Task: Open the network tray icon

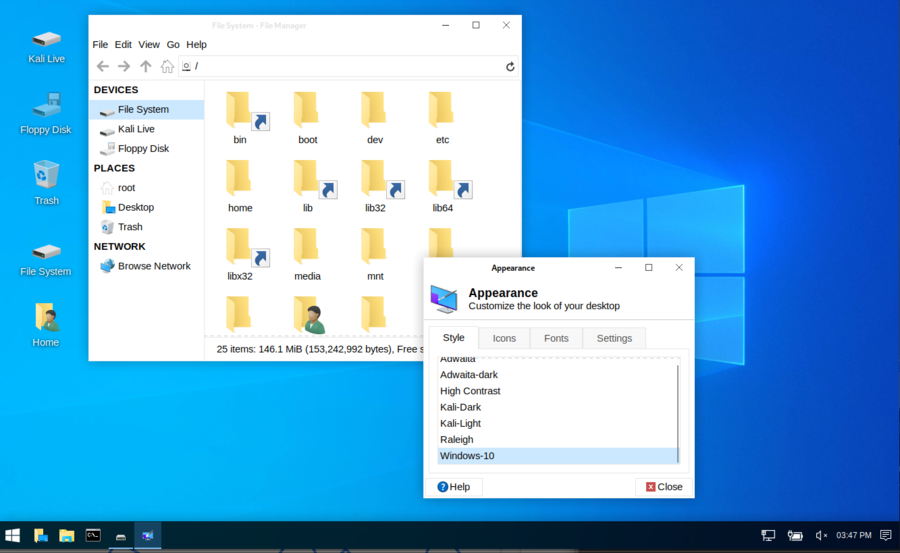Action: click(768, 535)
